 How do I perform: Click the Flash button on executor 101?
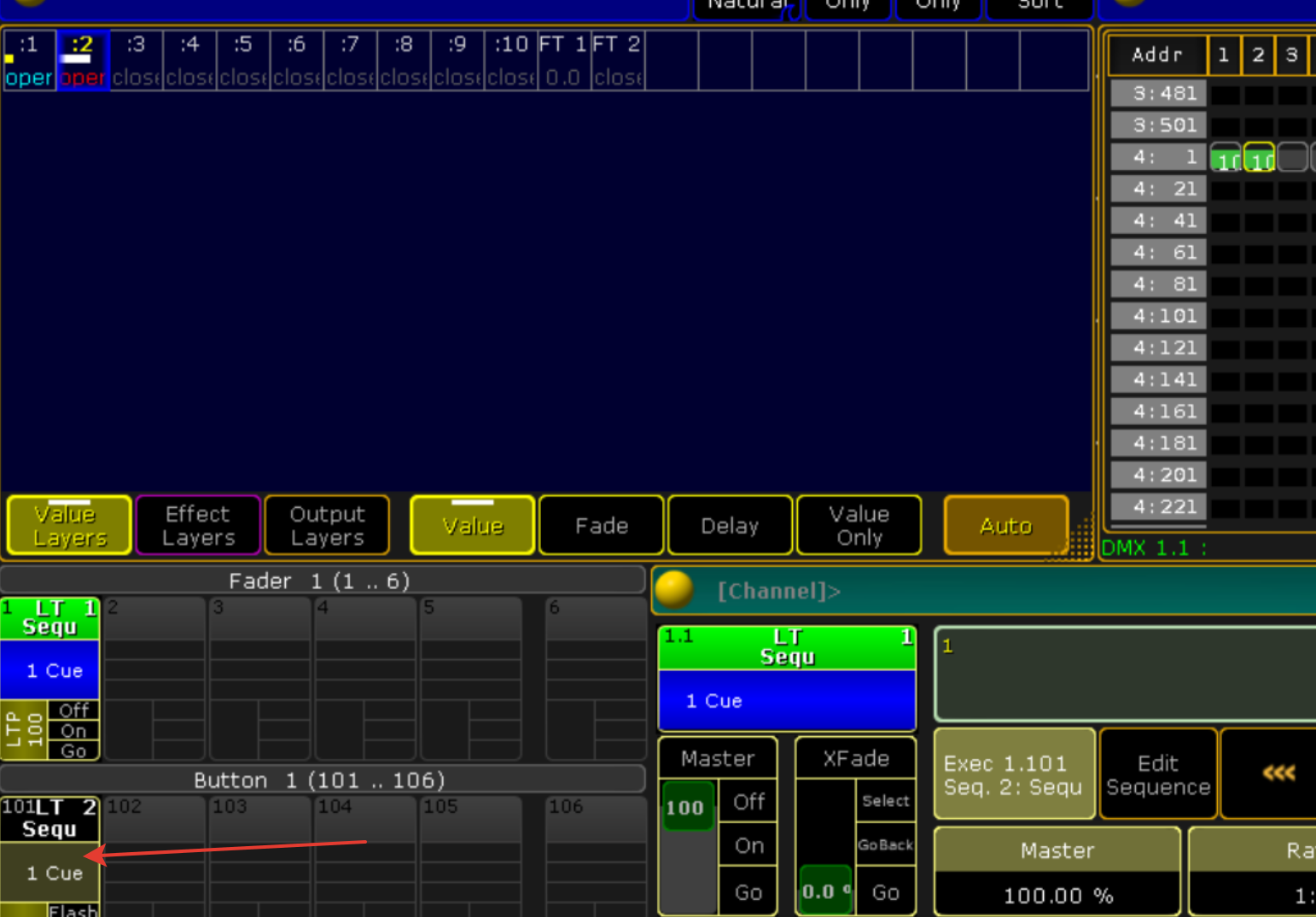click(x=73, y=910)
